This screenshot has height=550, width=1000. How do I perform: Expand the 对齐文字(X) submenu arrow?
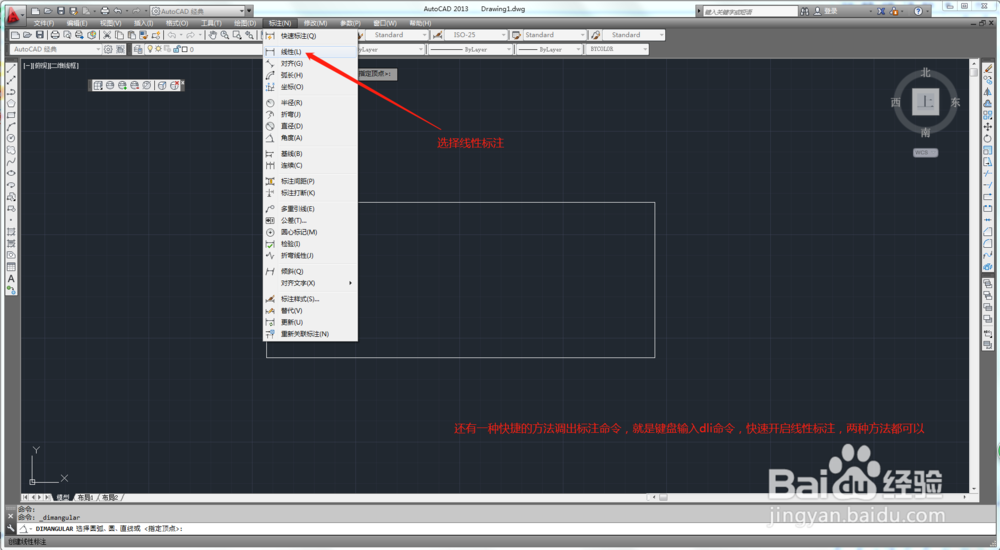tap(350, 283)
